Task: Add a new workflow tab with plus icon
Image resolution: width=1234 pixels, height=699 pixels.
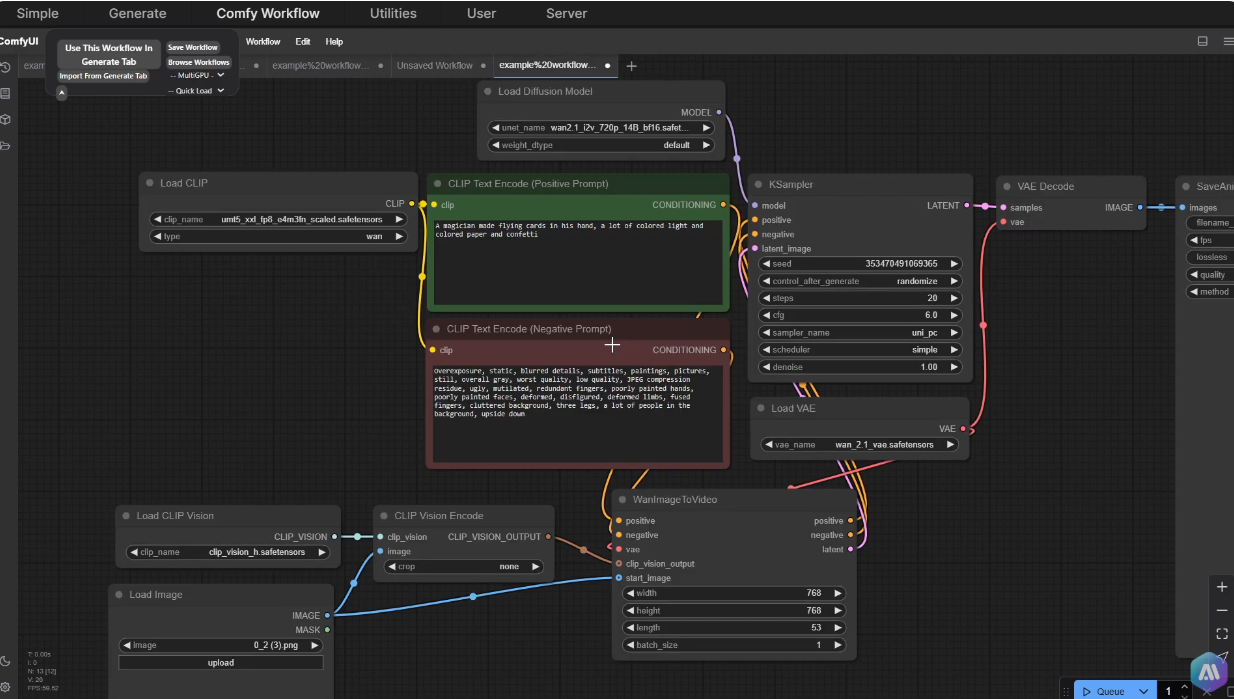Action: (x=631, y=66)
